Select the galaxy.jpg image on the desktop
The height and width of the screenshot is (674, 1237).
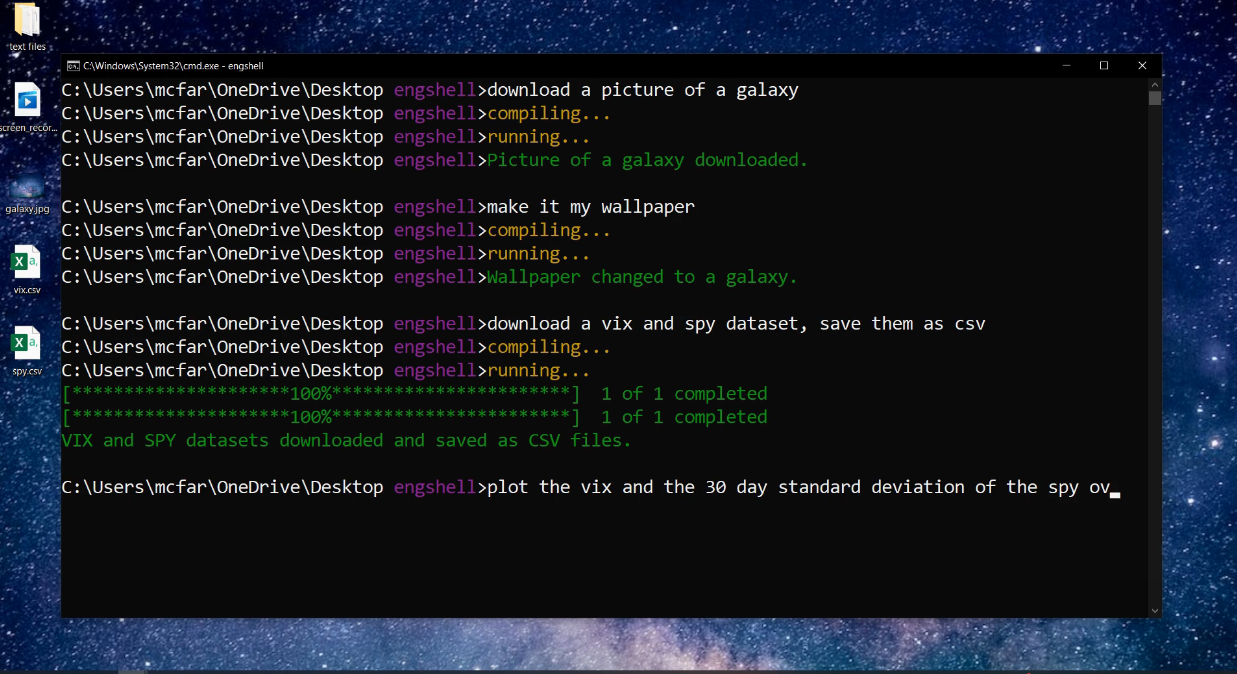(27, 193)
